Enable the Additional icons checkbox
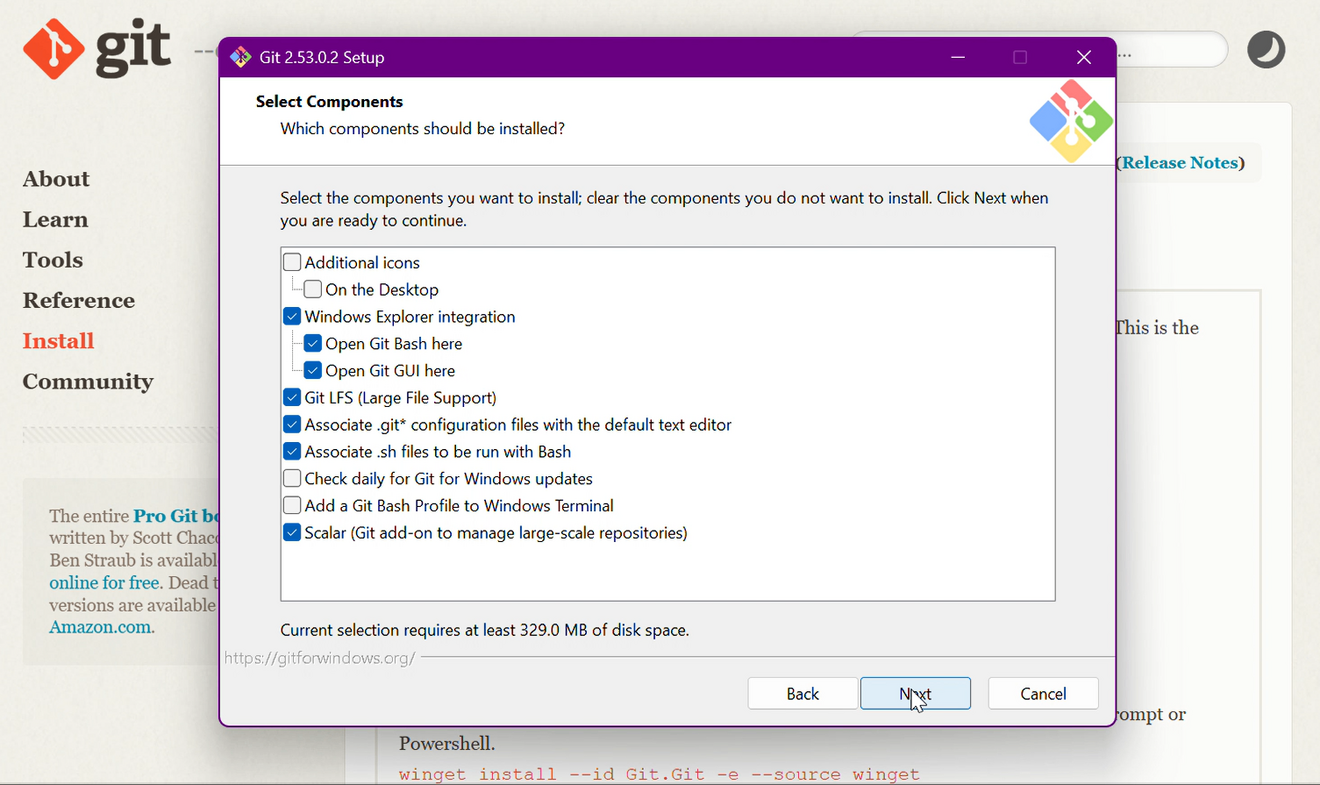 pyautogui.click(x=292, y=262)
